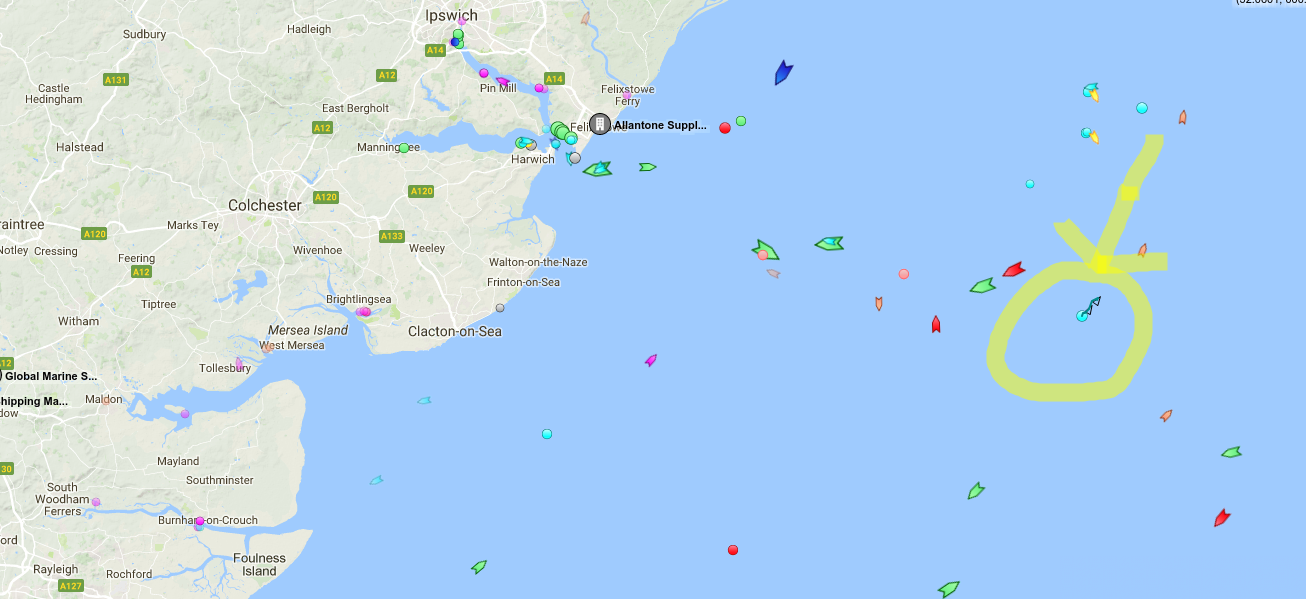1306x599 pixels.
Task: Select red vessel left of yellow star
Action: (1014, 269)
